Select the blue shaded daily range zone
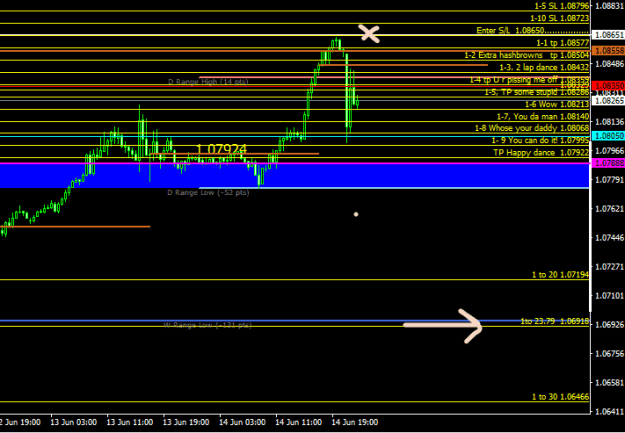Screen dimensions: 625x433 coord(295,176)
